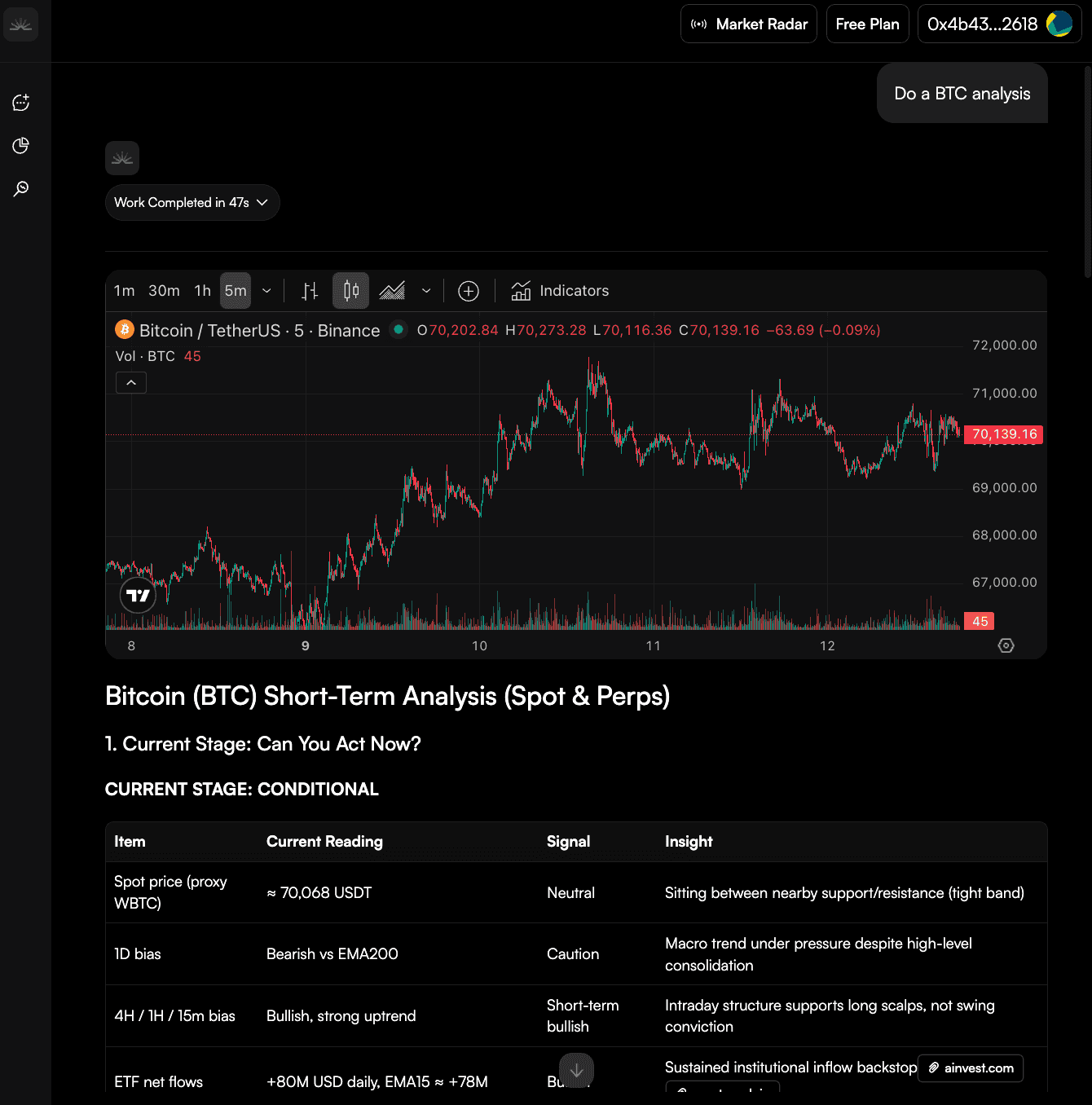Select the 5m timeframe
This screenshot has height=1105, width=1092.
pyautogui.click(x=236, y=291)
